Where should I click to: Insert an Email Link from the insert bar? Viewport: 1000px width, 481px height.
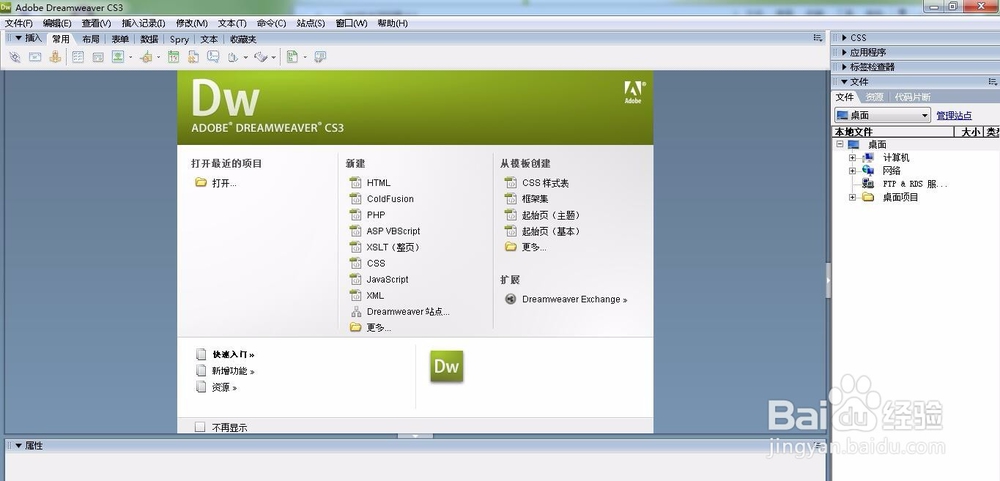click(35, 57)
